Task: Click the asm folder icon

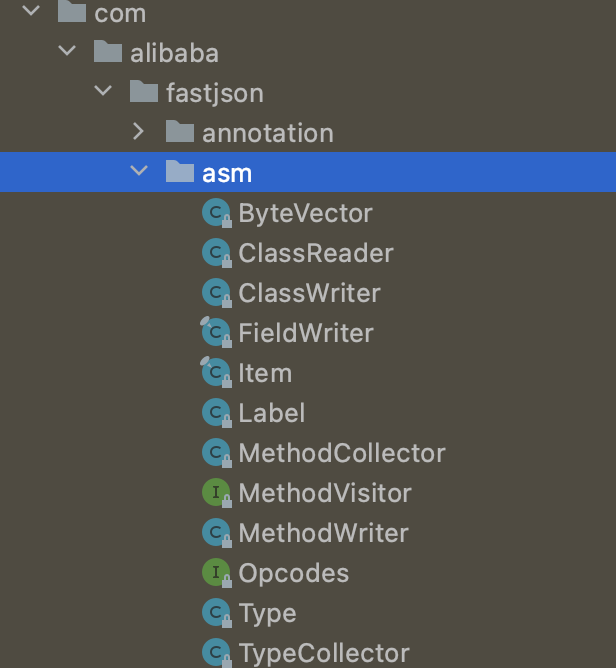Action: [180, 172]
